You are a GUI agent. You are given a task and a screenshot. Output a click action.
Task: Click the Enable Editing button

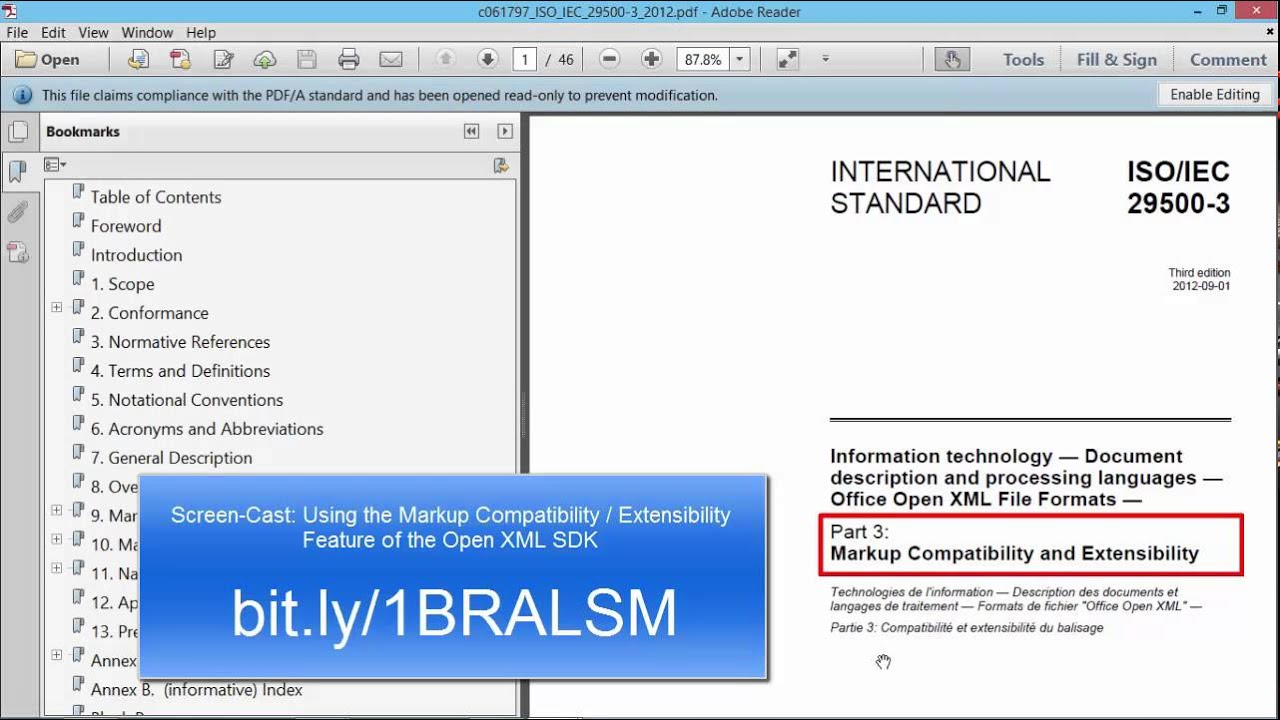pyautogui.click(x=1215, y=95)
